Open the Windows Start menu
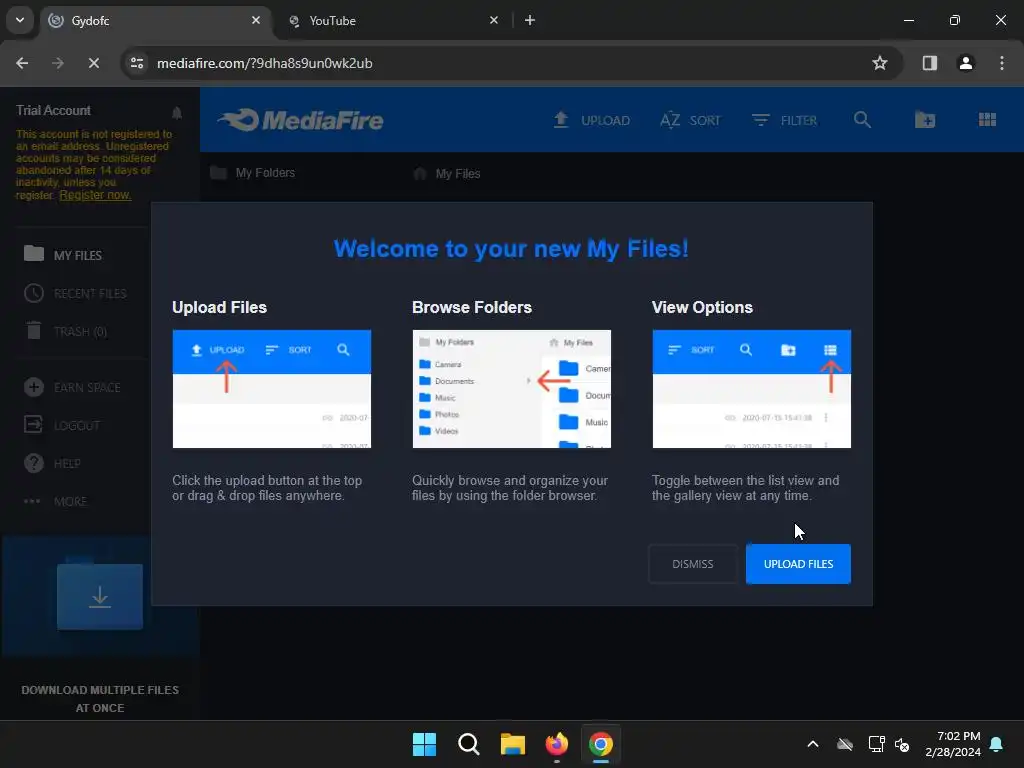This screenshot has height=768, width=1024. click(424, 744)
